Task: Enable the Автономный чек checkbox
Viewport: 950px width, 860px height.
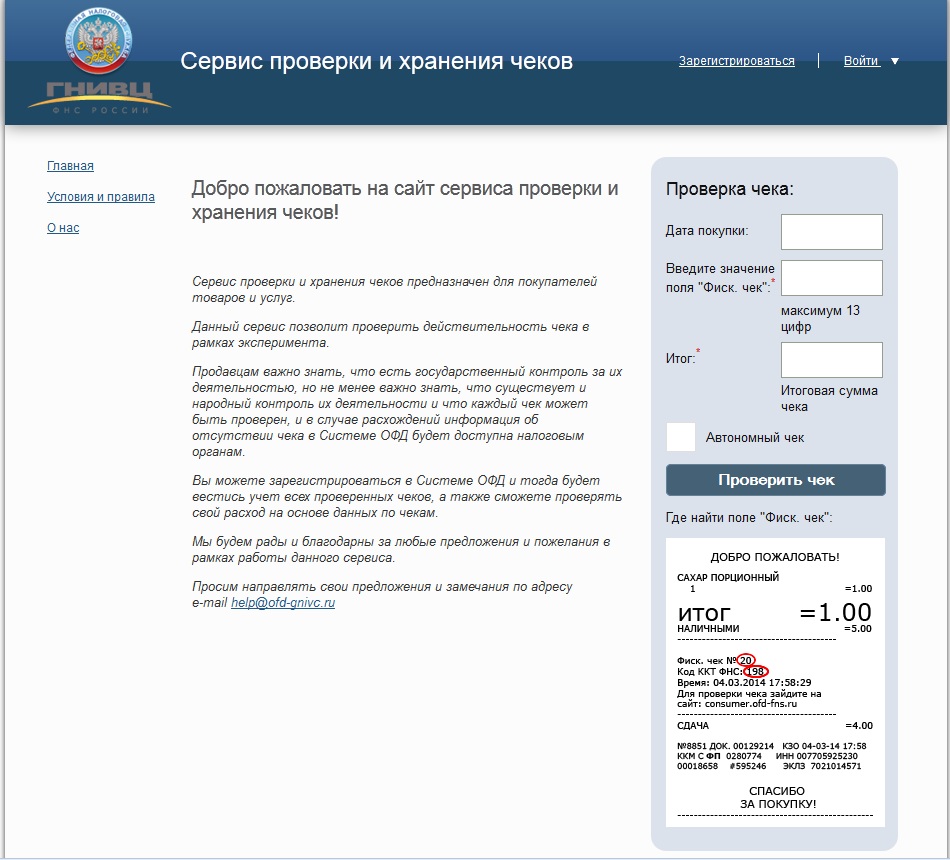Action: tap(681, 437)
